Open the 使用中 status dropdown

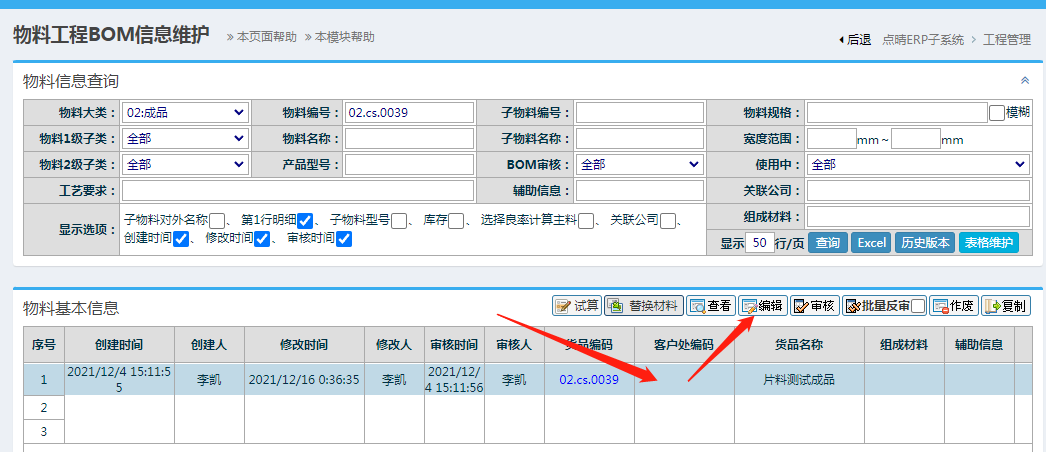918,164
